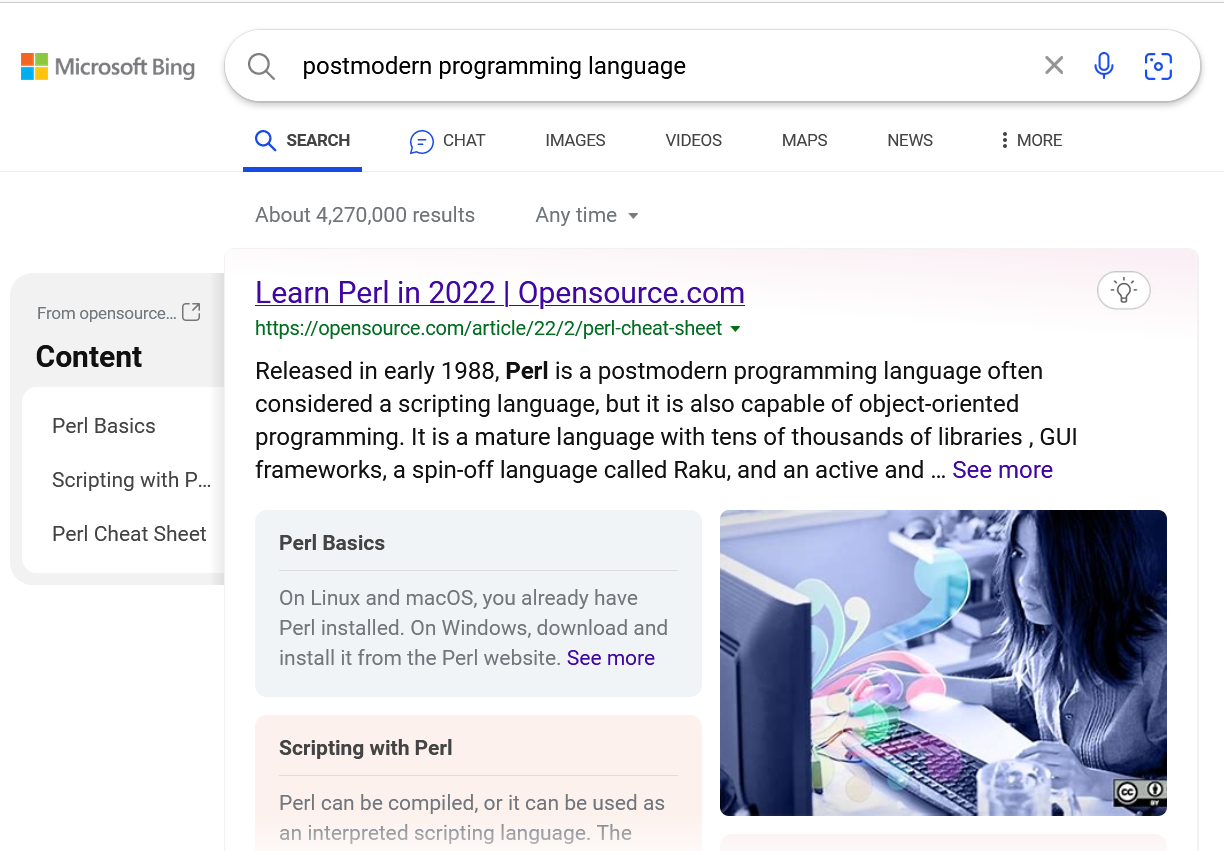Expand the More menu

point(1030,141)
